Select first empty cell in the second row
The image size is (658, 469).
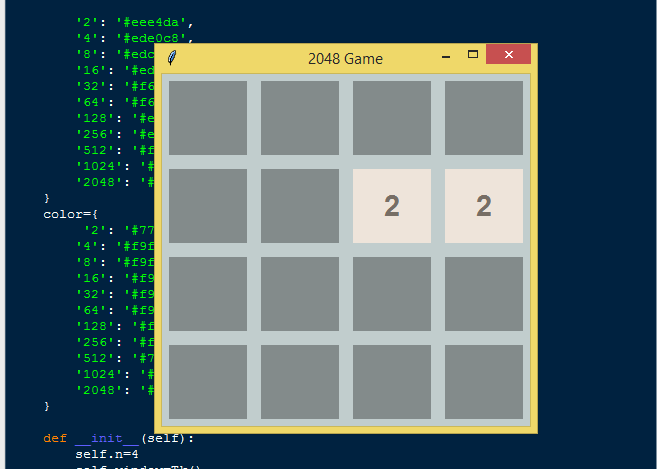coord(208,206)
